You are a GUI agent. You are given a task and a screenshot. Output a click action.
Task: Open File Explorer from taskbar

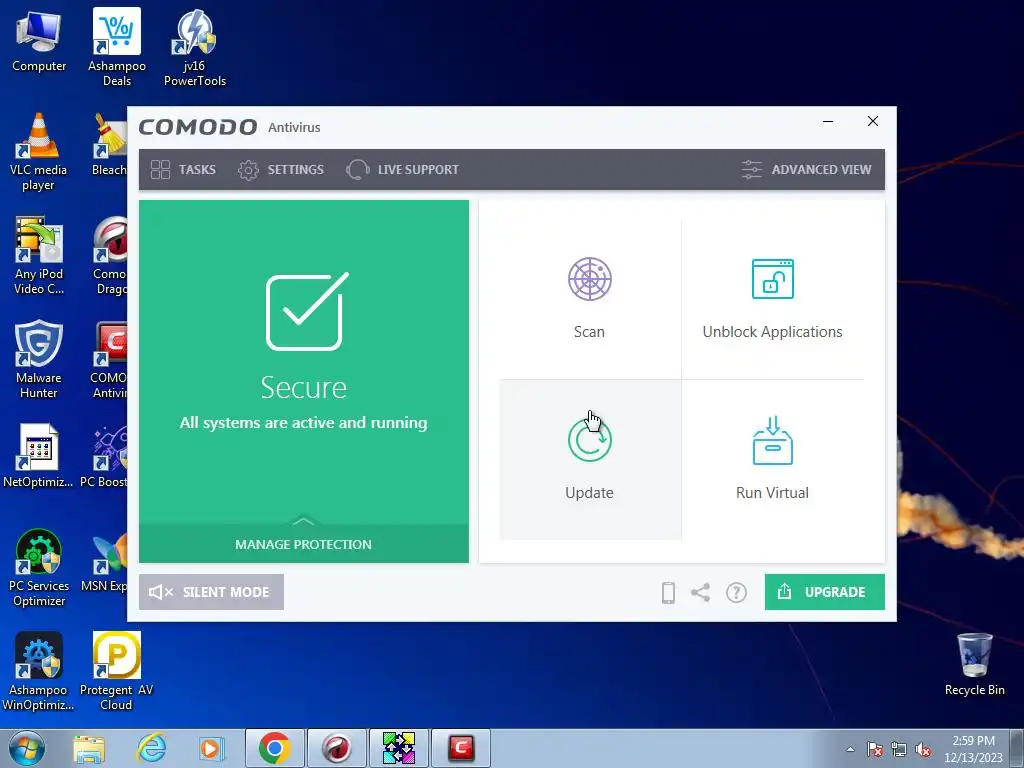tap(89, 748)
